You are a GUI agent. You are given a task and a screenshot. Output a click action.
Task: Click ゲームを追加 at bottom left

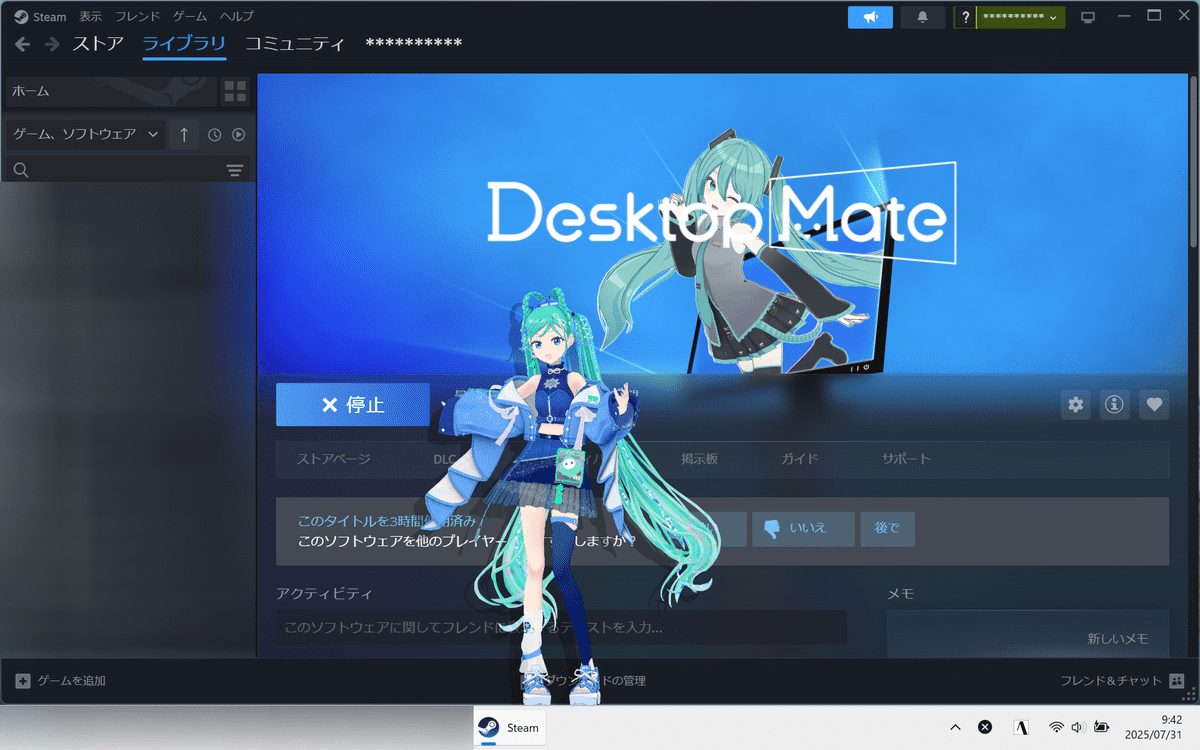coord(61,681)
